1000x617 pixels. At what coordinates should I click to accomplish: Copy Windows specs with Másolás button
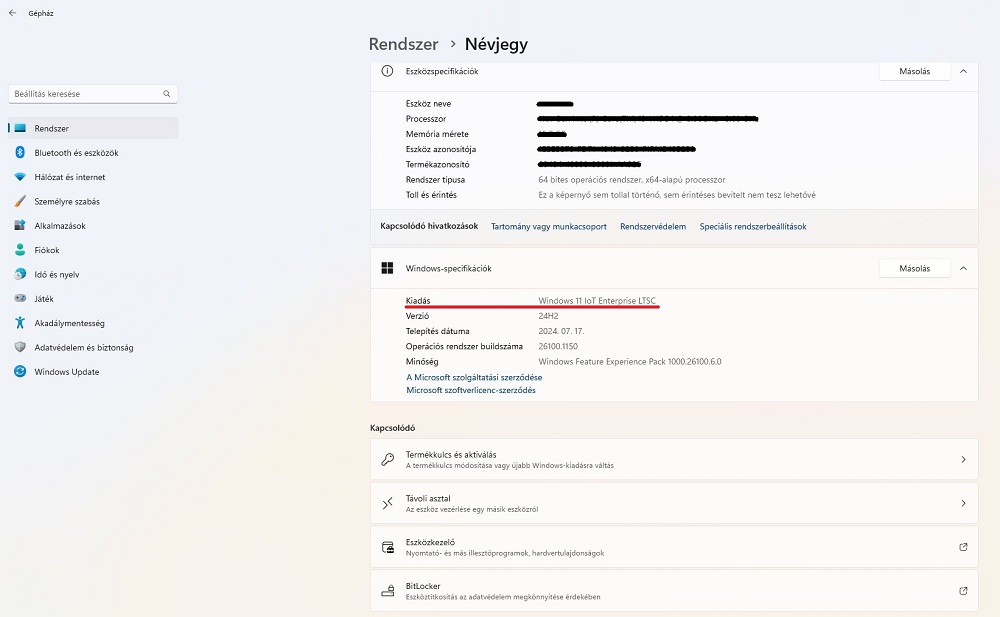pyautogui.click(x=915, y=269)
